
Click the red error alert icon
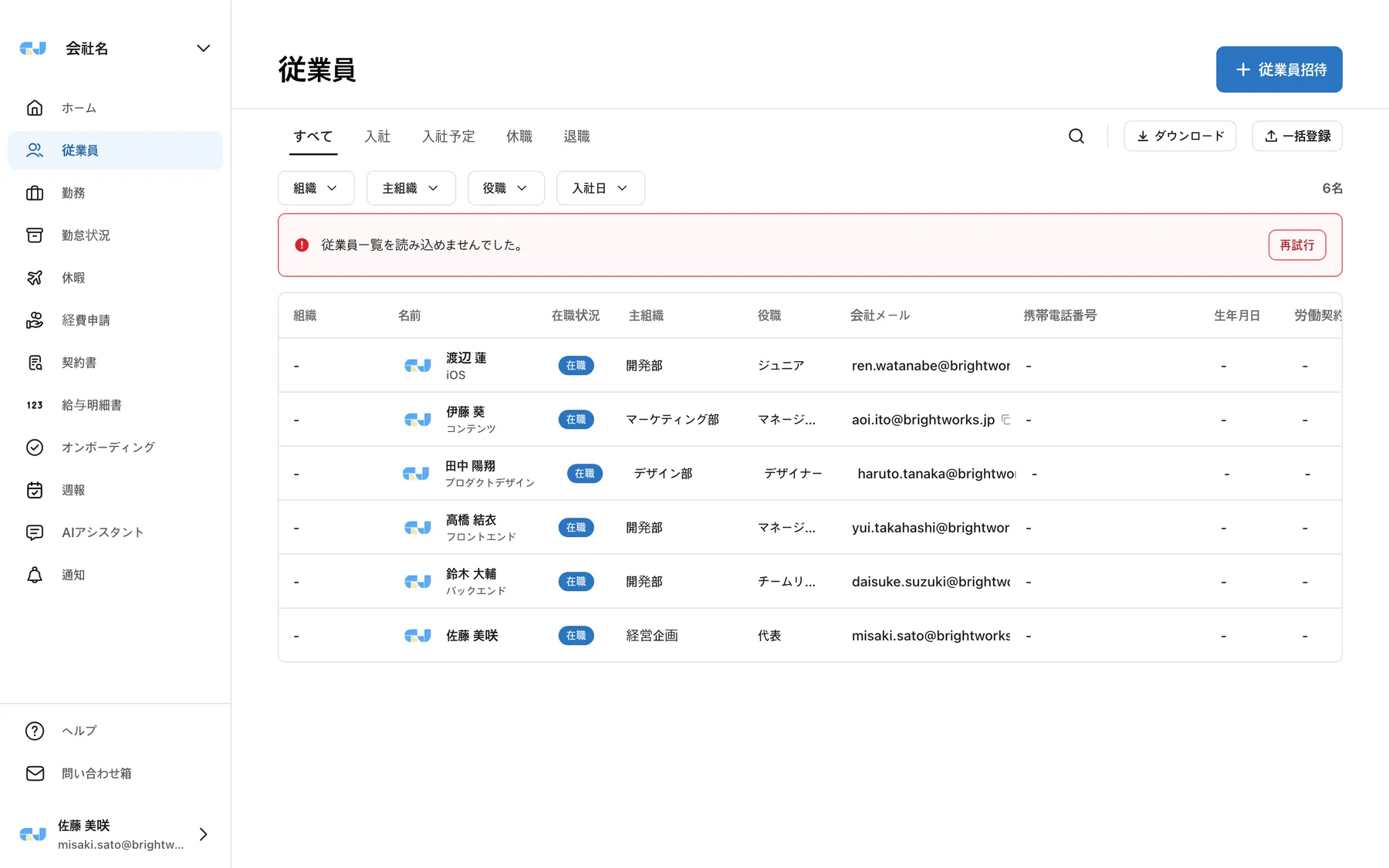[x=302, y=245]
